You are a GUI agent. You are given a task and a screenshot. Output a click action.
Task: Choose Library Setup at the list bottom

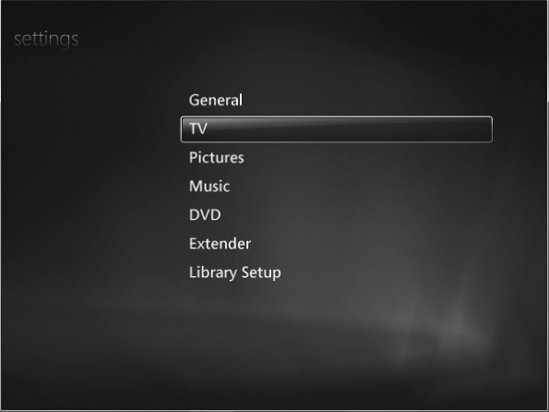click(235, 273)
